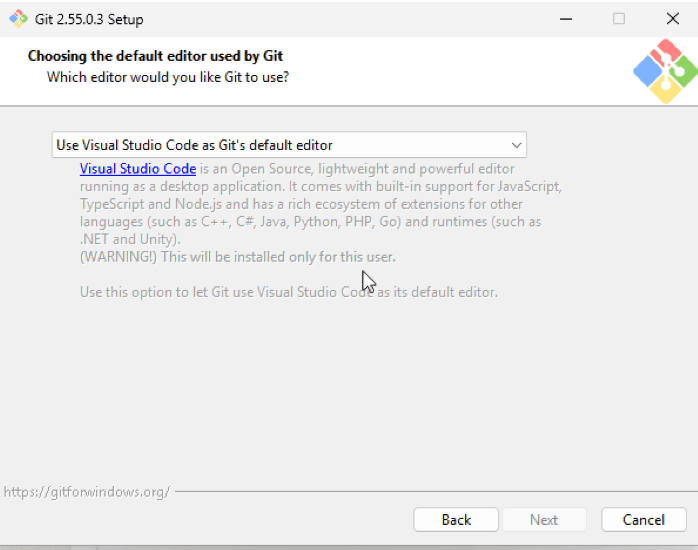
Task: Click the large Git logo in header
Action: pyautogui.click(x=666, y=71)
